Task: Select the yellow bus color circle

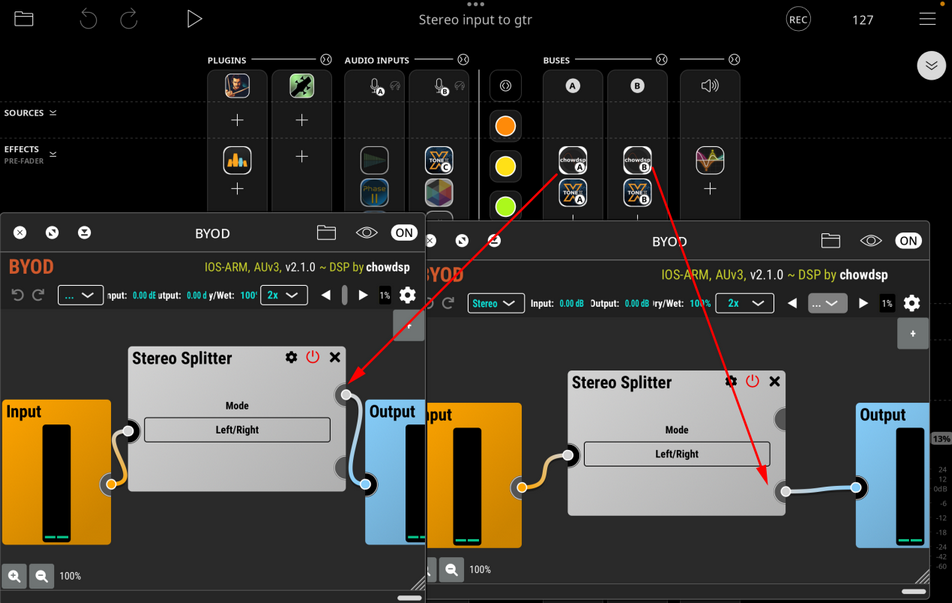Action: pyautogui.click(x=505, y=166)
